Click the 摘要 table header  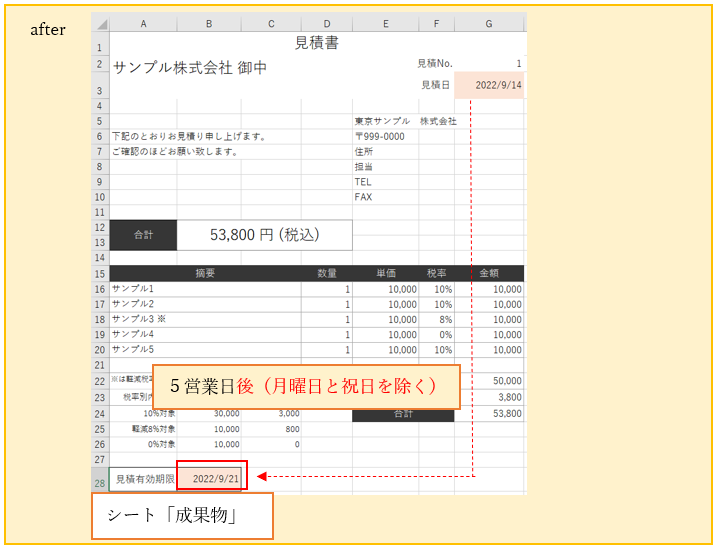(x=205, y=273)
